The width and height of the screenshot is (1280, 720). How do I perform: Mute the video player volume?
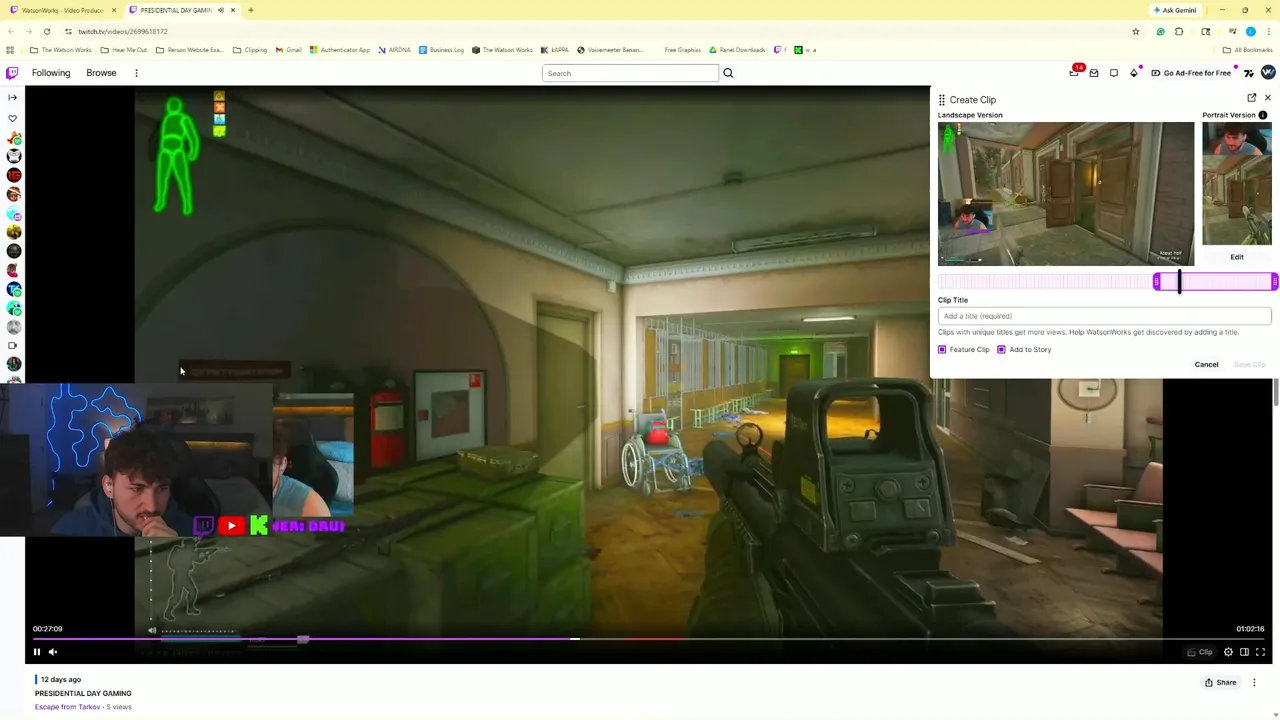tap(53, 652)
